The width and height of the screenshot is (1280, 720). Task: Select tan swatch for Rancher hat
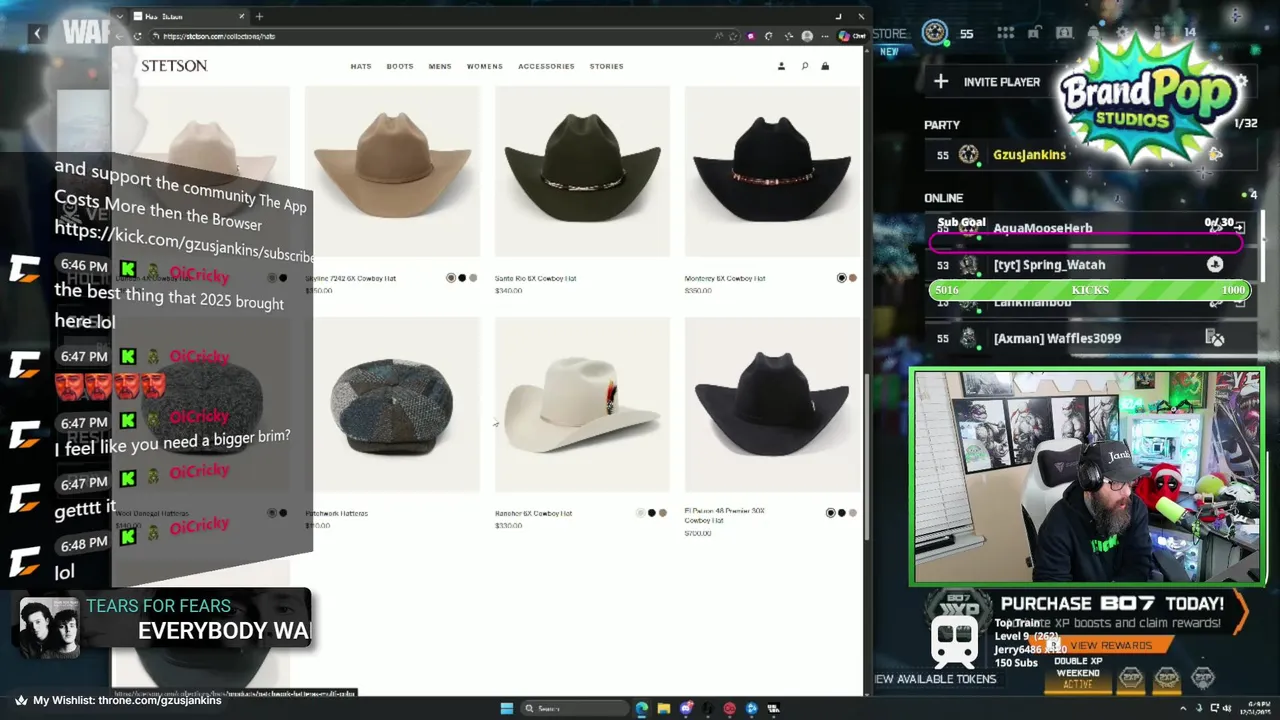[x=662, y=513]
